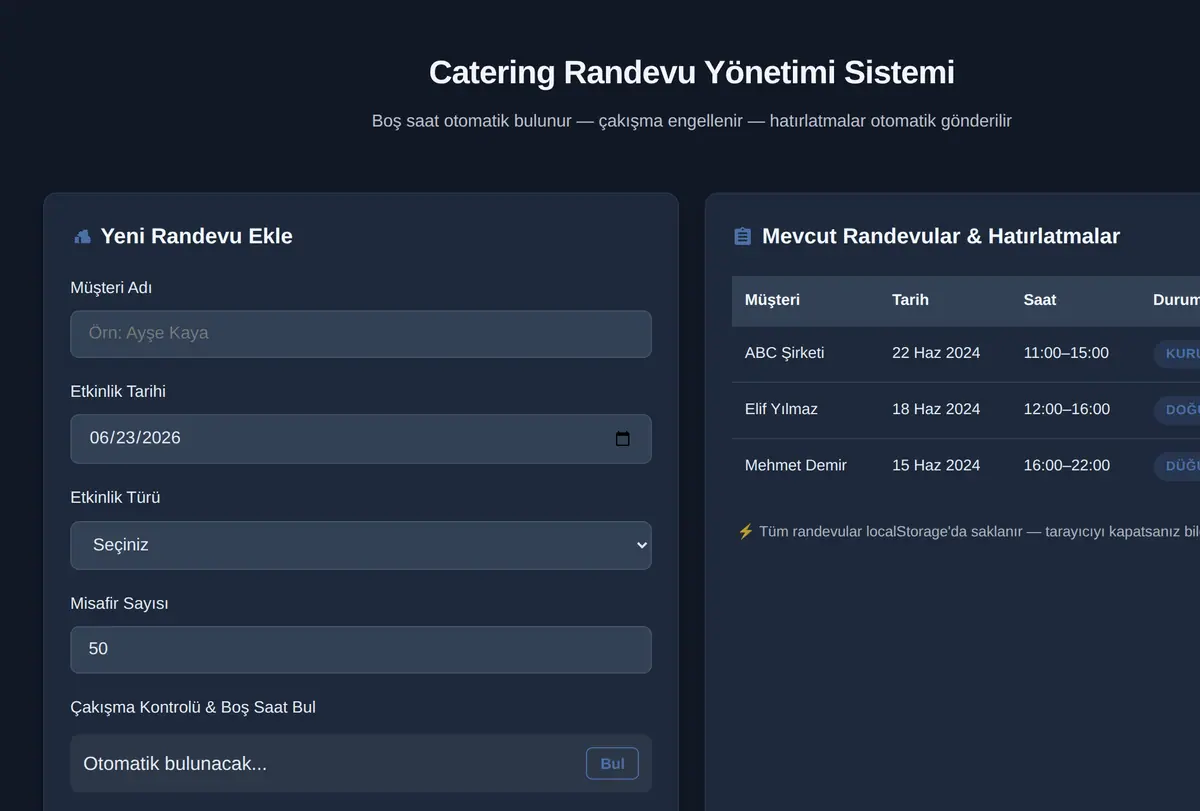The image size is (1200, 811).
Task: Click the clipboard icon beside Mevcut Randevular heading
Action: pyautogui.click(x=742, y=237)
